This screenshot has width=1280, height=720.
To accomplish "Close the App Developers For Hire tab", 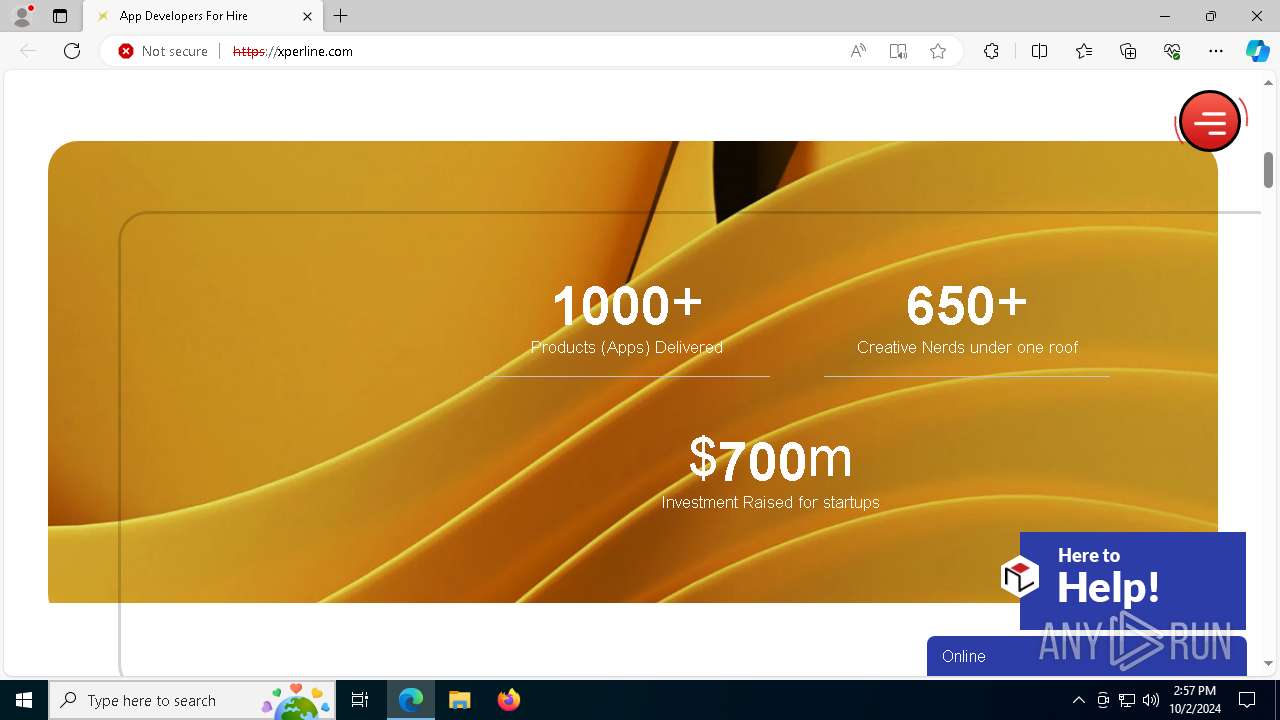I will pyautogui.click(x=307, y=16).
